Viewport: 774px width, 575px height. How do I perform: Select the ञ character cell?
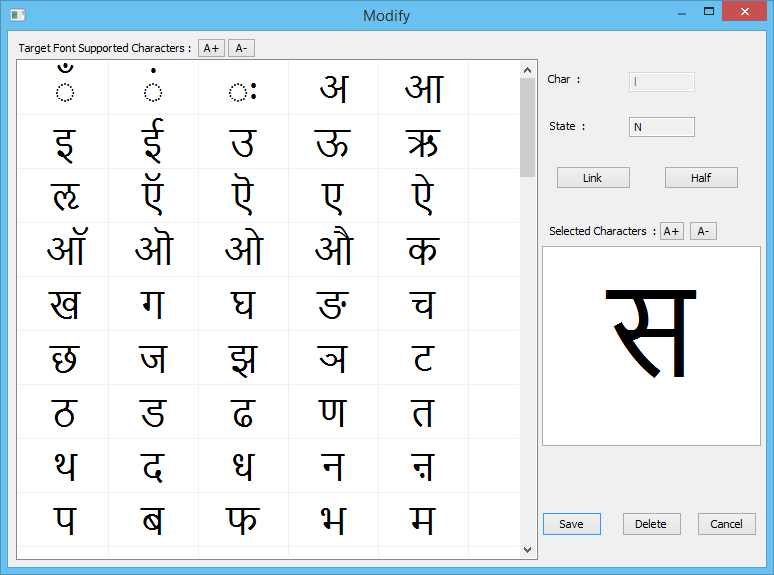coord(333,357)
